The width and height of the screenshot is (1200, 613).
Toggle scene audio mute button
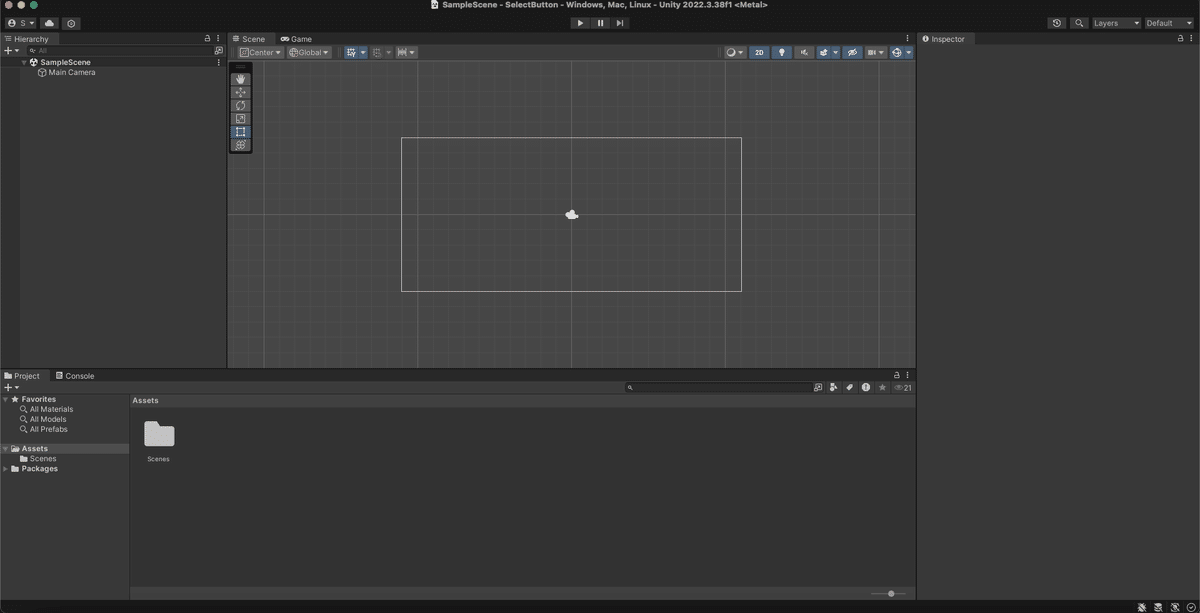coord(803,52)
